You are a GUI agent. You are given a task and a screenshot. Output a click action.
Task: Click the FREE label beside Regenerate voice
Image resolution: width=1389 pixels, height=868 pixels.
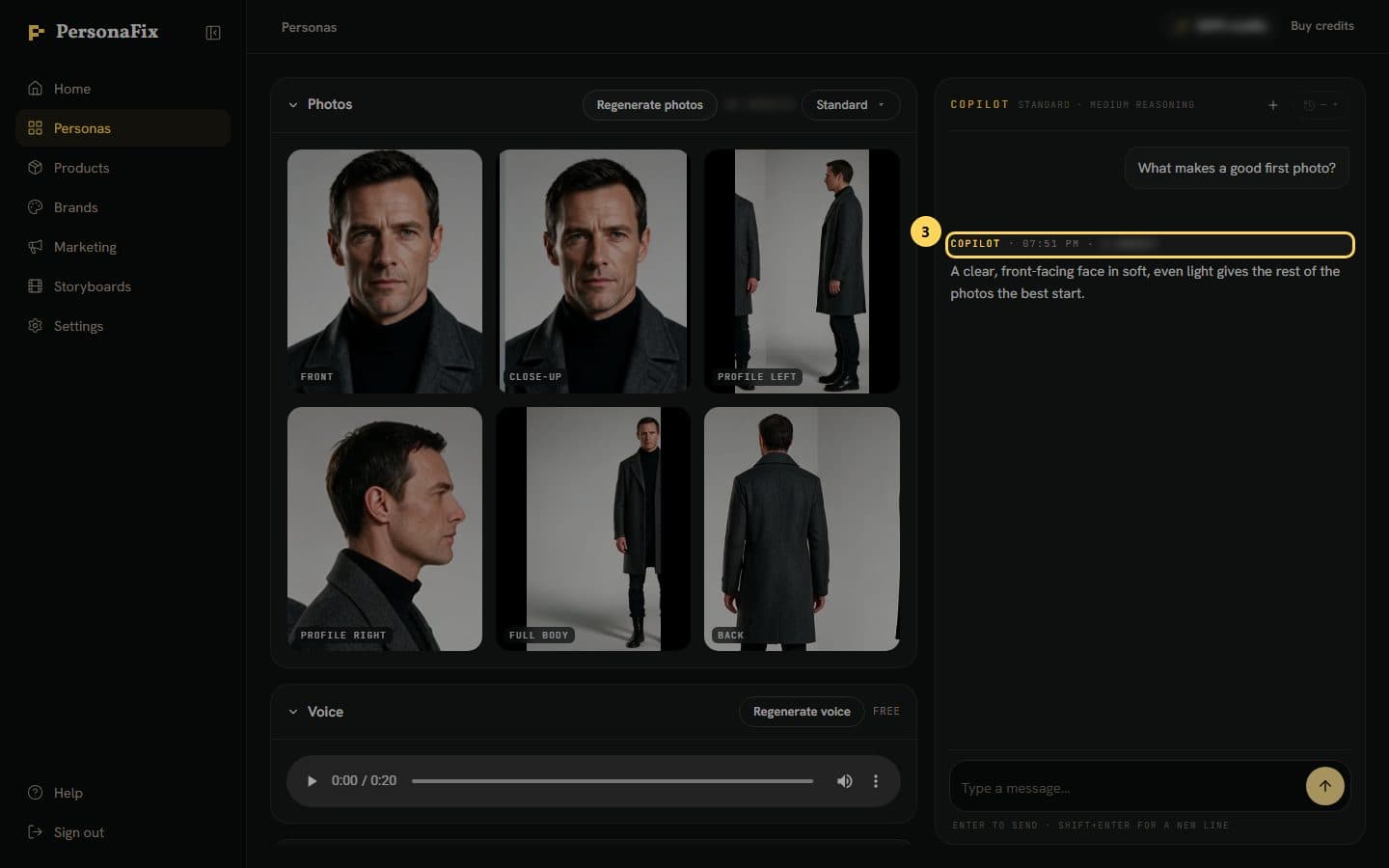[x=886, y=712]
